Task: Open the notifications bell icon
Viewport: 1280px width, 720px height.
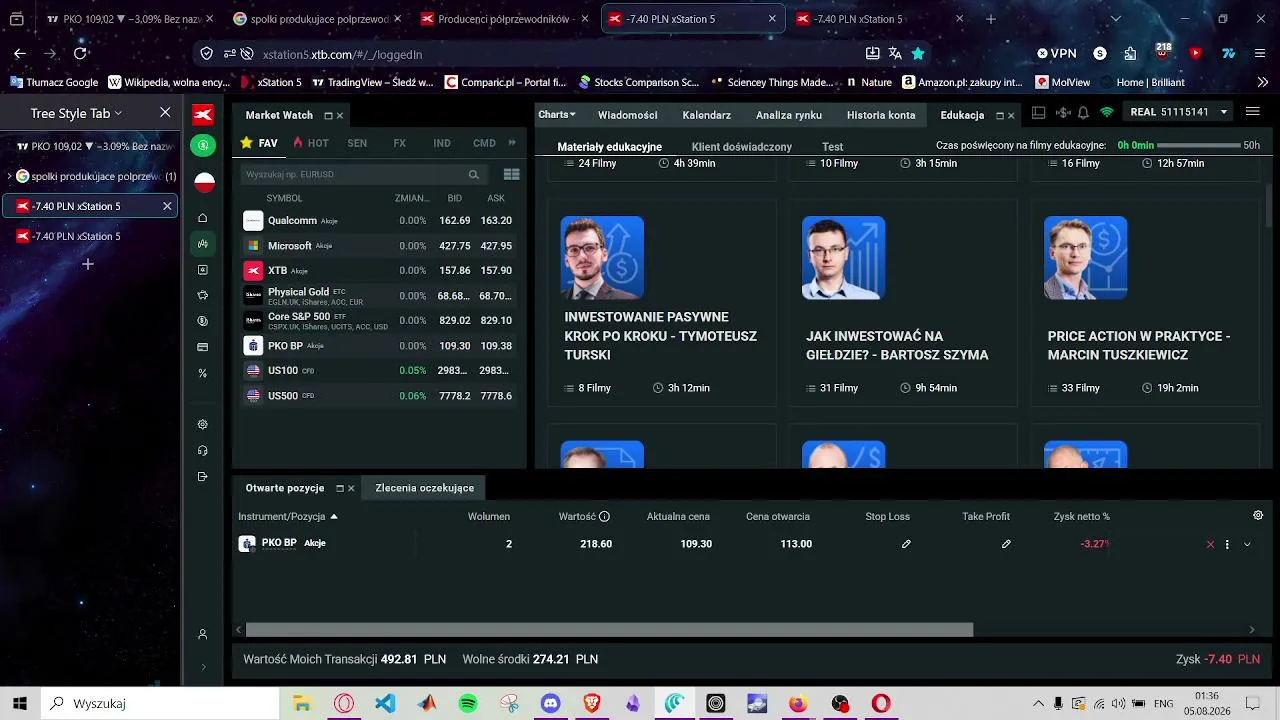Action: 1083,113
